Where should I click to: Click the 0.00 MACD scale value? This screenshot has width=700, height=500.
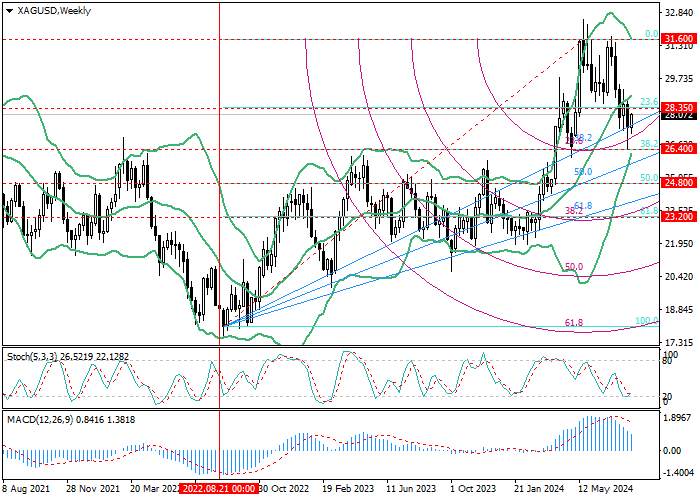click(x=672, y=450)
